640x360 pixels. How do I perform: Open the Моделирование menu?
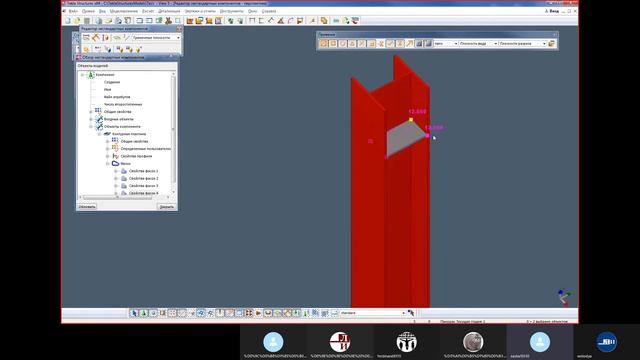(124, 11)
